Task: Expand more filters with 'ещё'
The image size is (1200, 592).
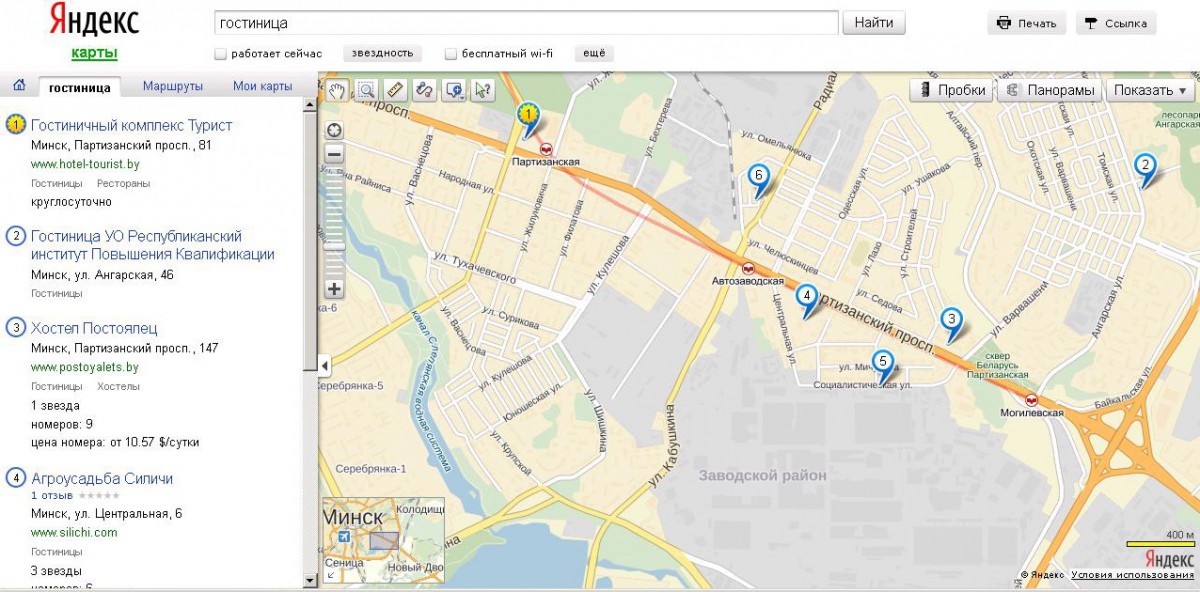Action: pos(594,54)
